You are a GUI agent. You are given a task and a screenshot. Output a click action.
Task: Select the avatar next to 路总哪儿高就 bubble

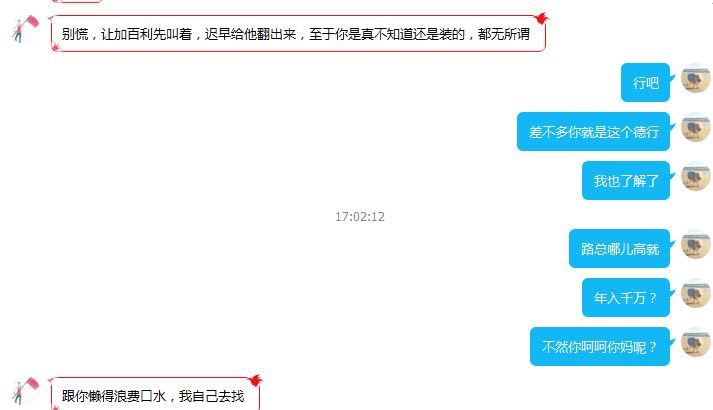(x=696, y=244)
